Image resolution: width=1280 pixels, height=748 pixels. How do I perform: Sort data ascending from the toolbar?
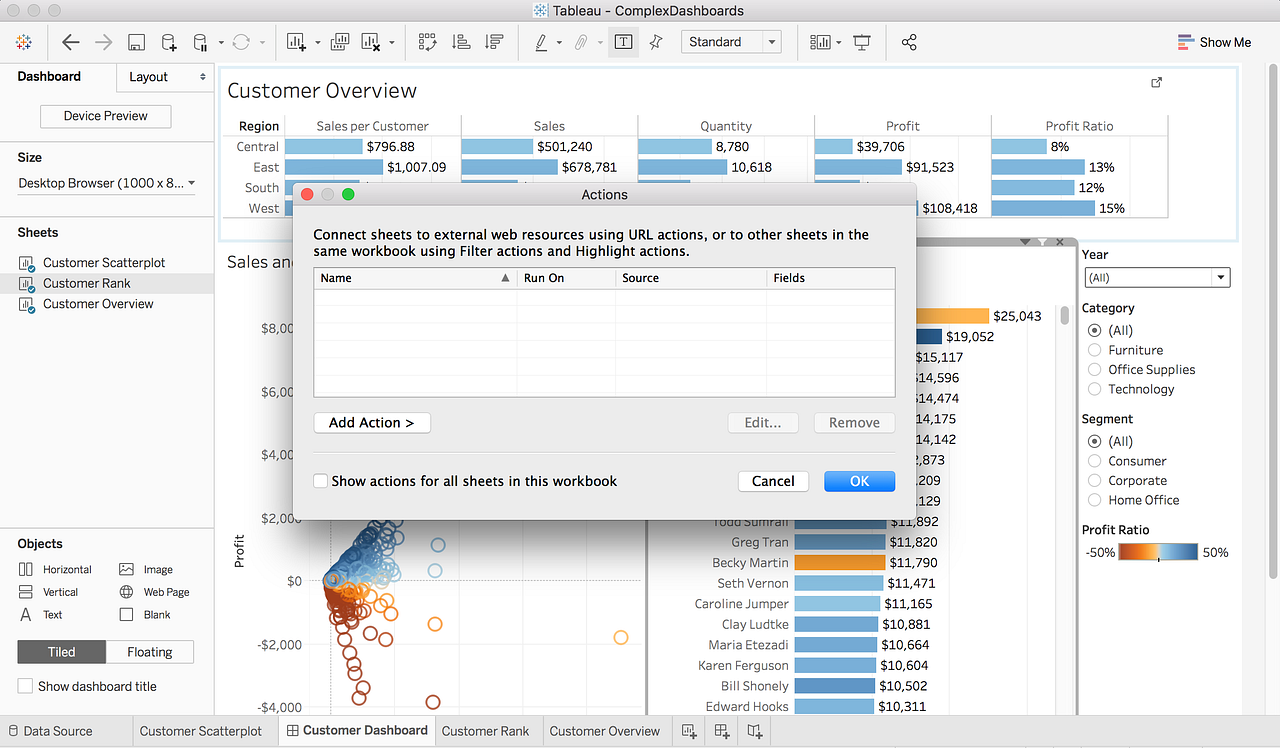click(x=460, y=42)
